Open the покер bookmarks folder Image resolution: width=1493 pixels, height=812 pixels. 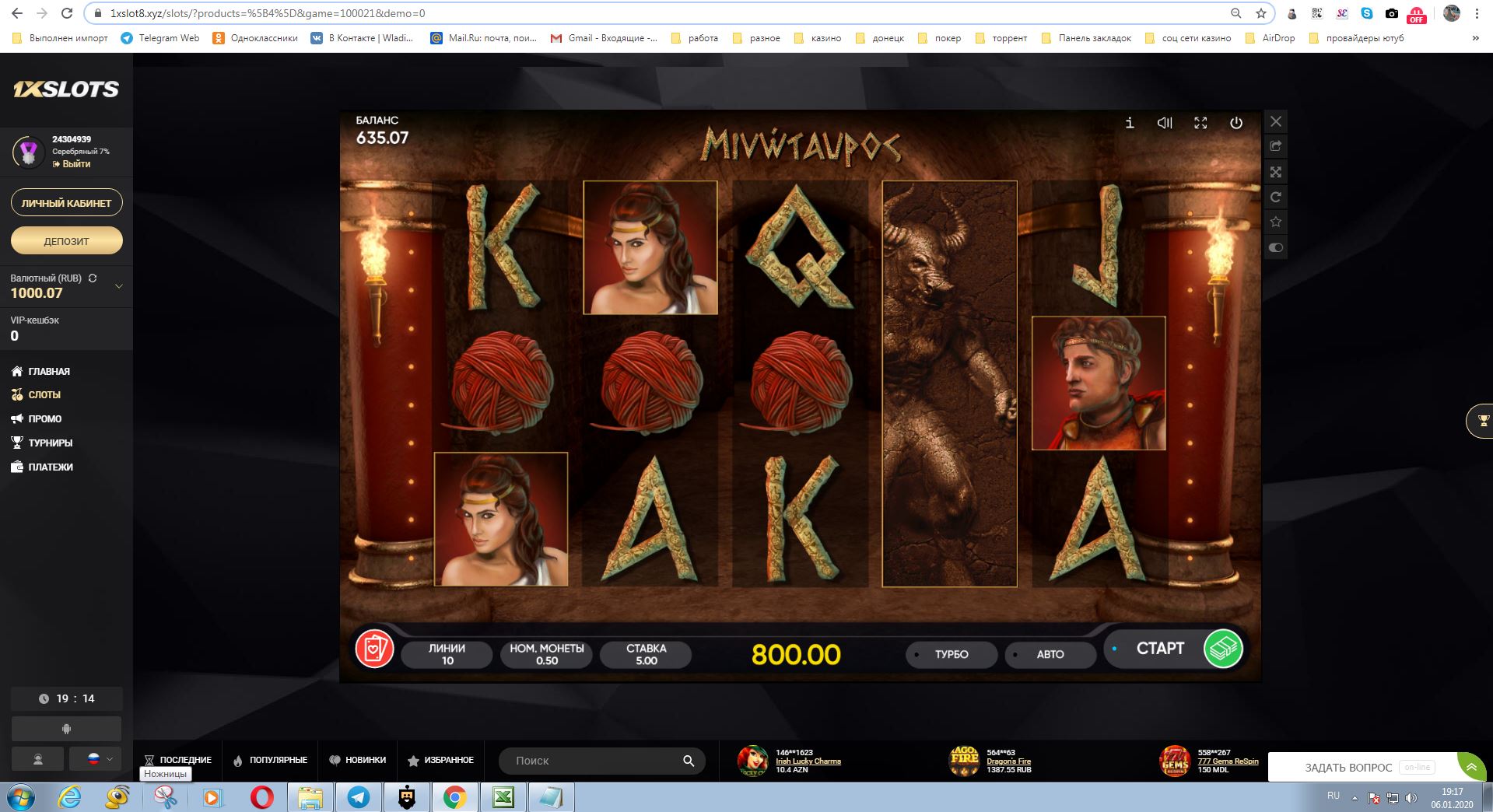(940, 38)
